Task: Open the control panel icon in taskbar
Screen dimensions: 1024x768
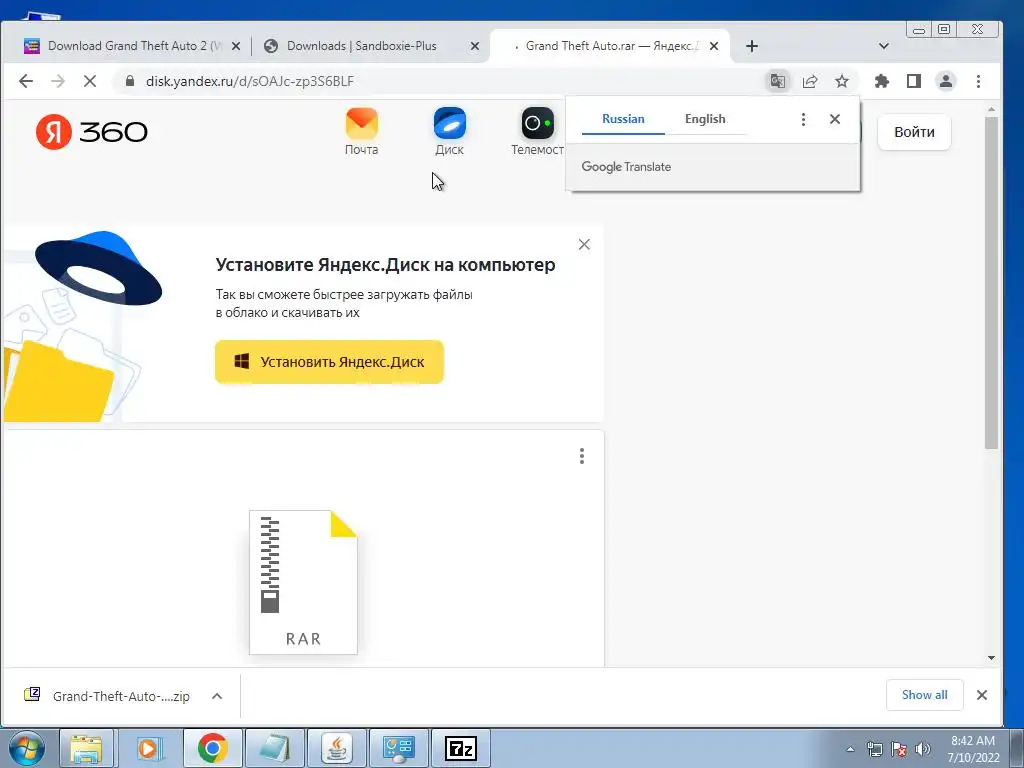Action: pos(398,748)
